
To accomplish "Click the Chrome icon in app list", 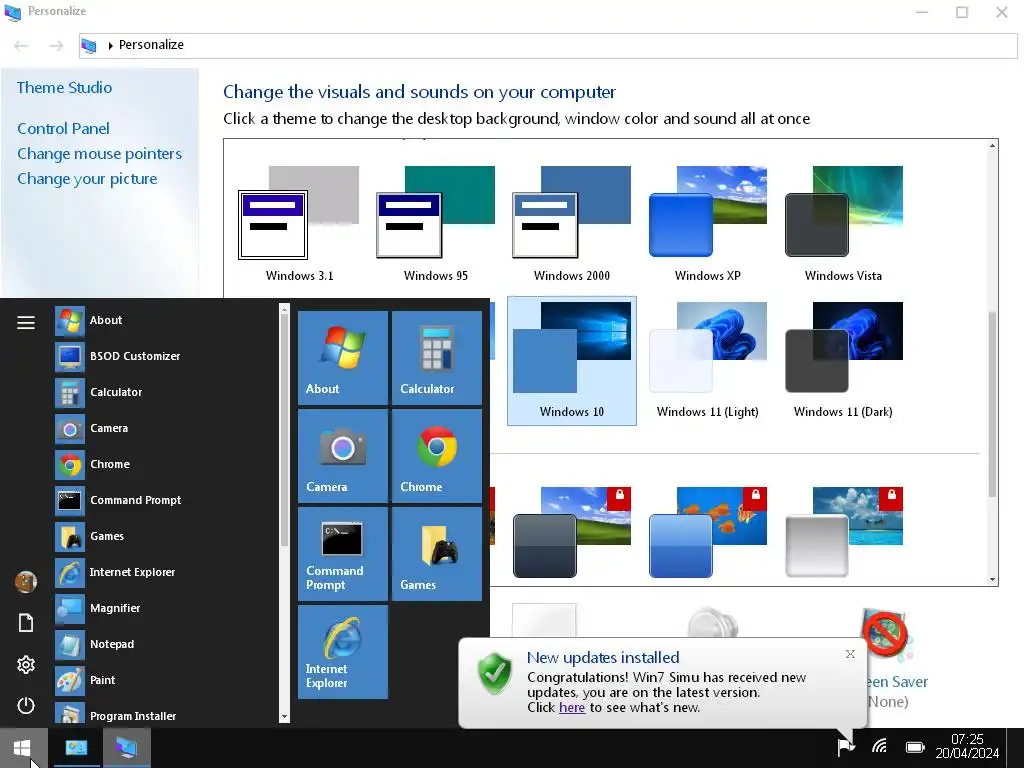I will [70, 464].
